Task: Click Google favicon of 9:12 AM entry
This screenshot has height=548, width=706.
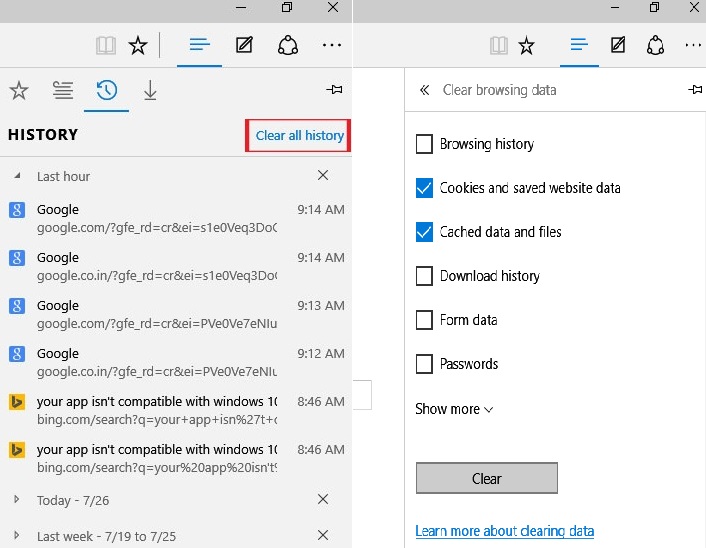Action: 17,354
